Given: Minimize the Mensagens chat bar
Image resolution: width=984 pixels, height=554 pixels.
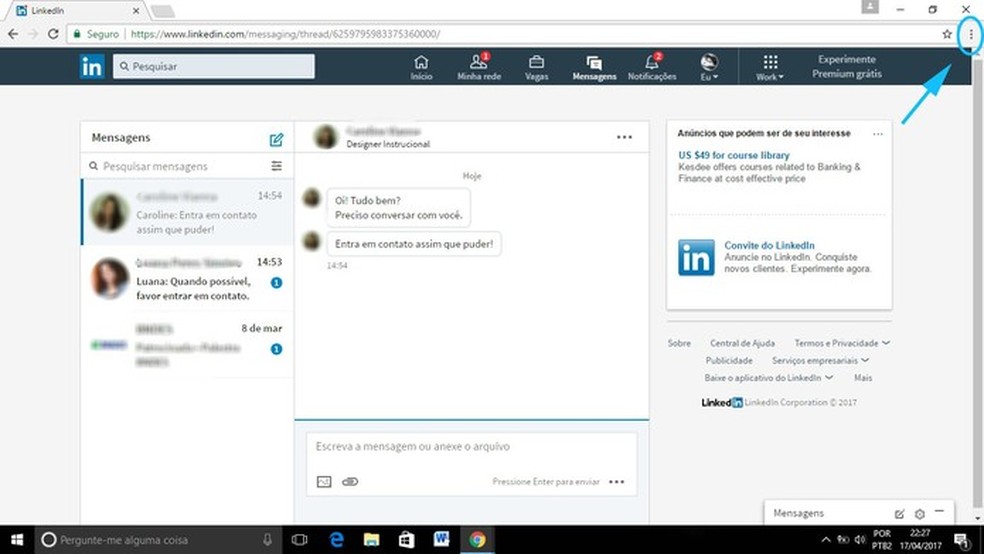Looking at the screenshot, I should pyautogui.click(x=939, y=512).
